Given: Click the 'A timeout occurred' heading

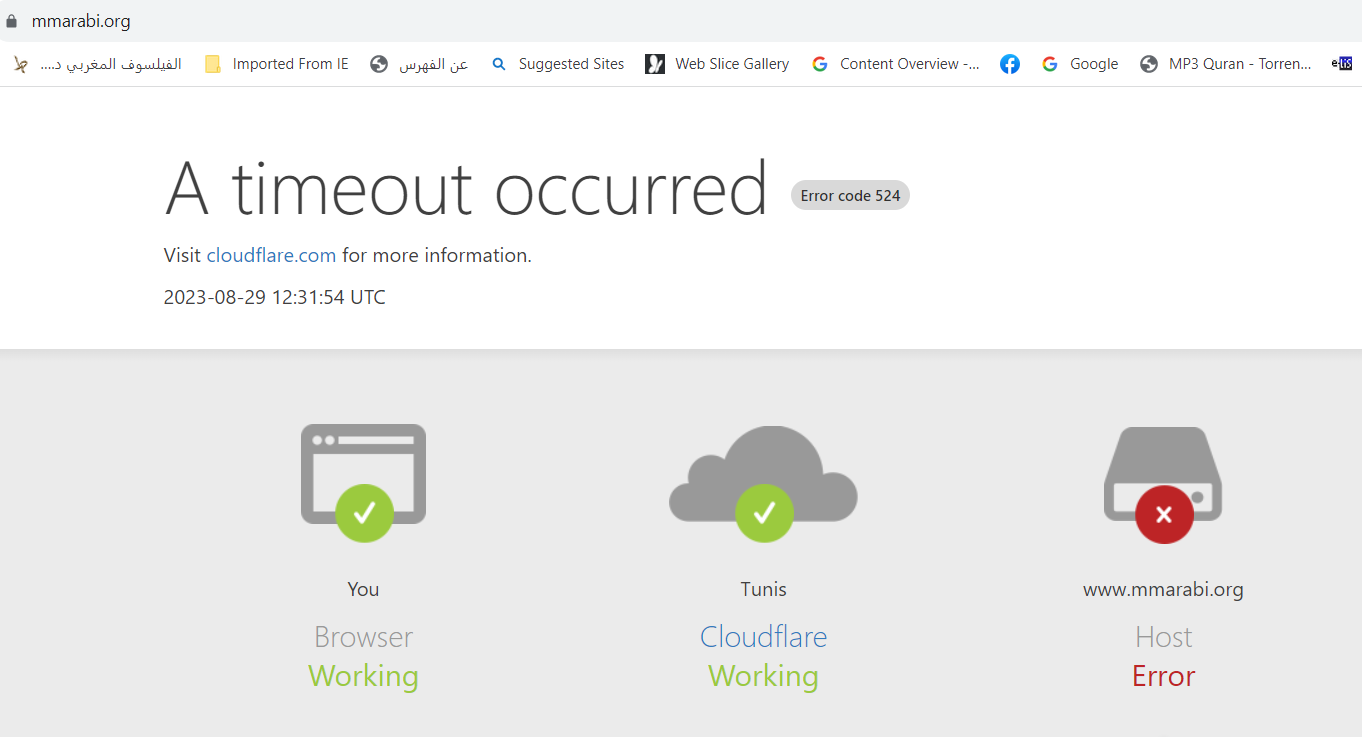Looking at the screenshot, I should [x=466, y=188].
